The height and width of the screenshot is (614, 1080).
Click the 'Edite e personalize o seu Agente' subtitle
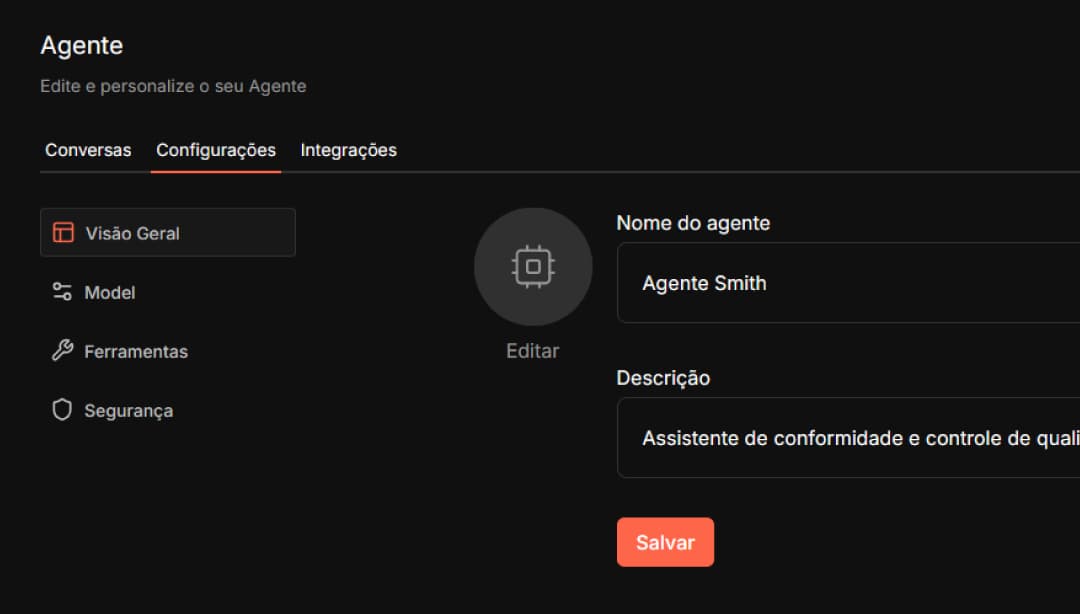173,86
